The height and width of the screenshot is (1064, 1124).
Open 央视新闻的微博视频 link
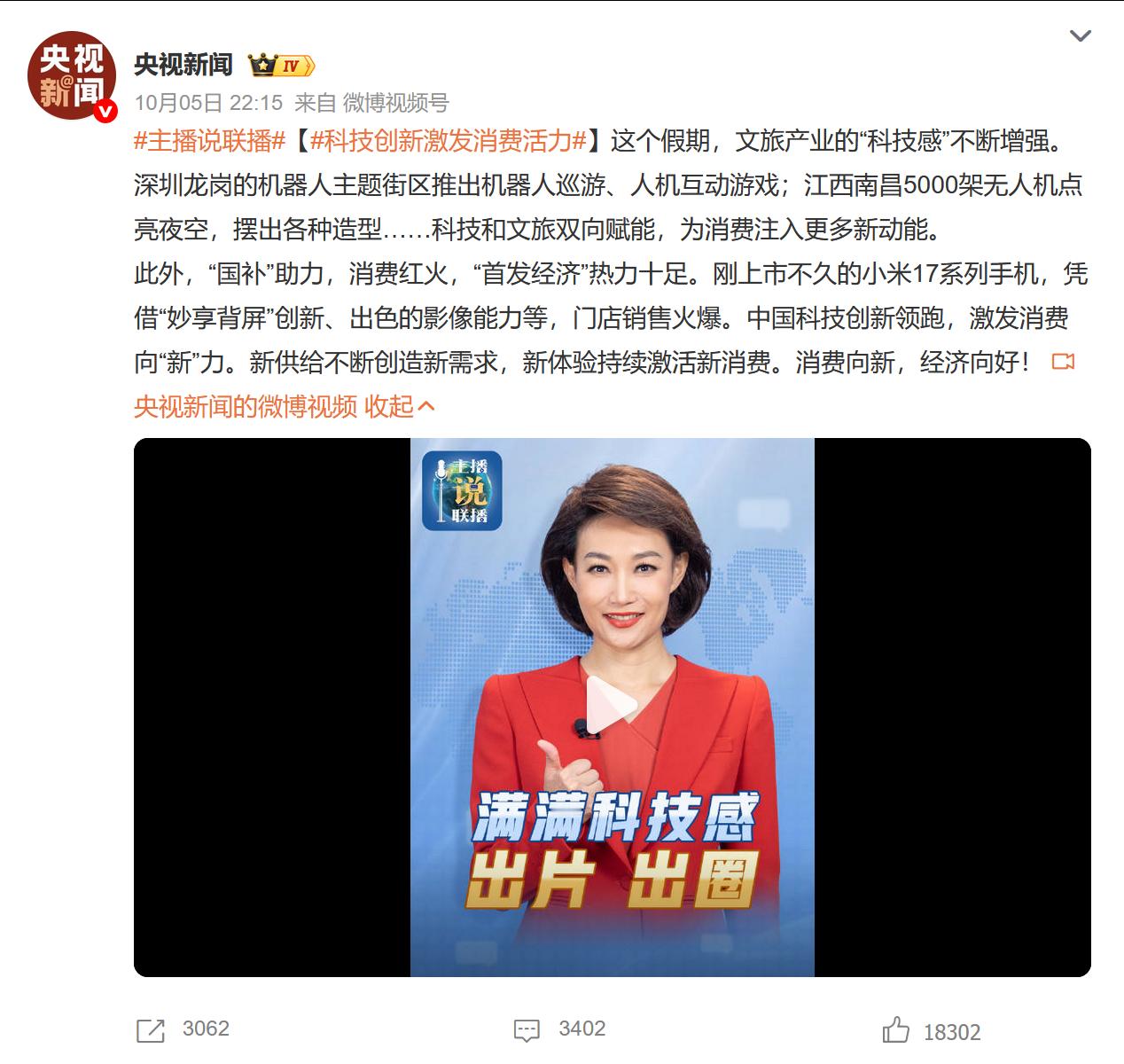(x=246, y=406)
